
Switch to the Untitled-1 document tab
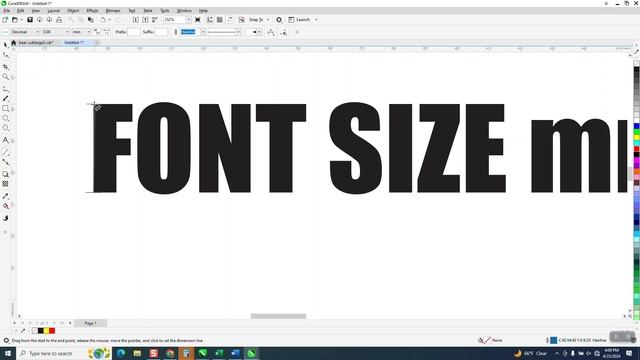(74, 42)
